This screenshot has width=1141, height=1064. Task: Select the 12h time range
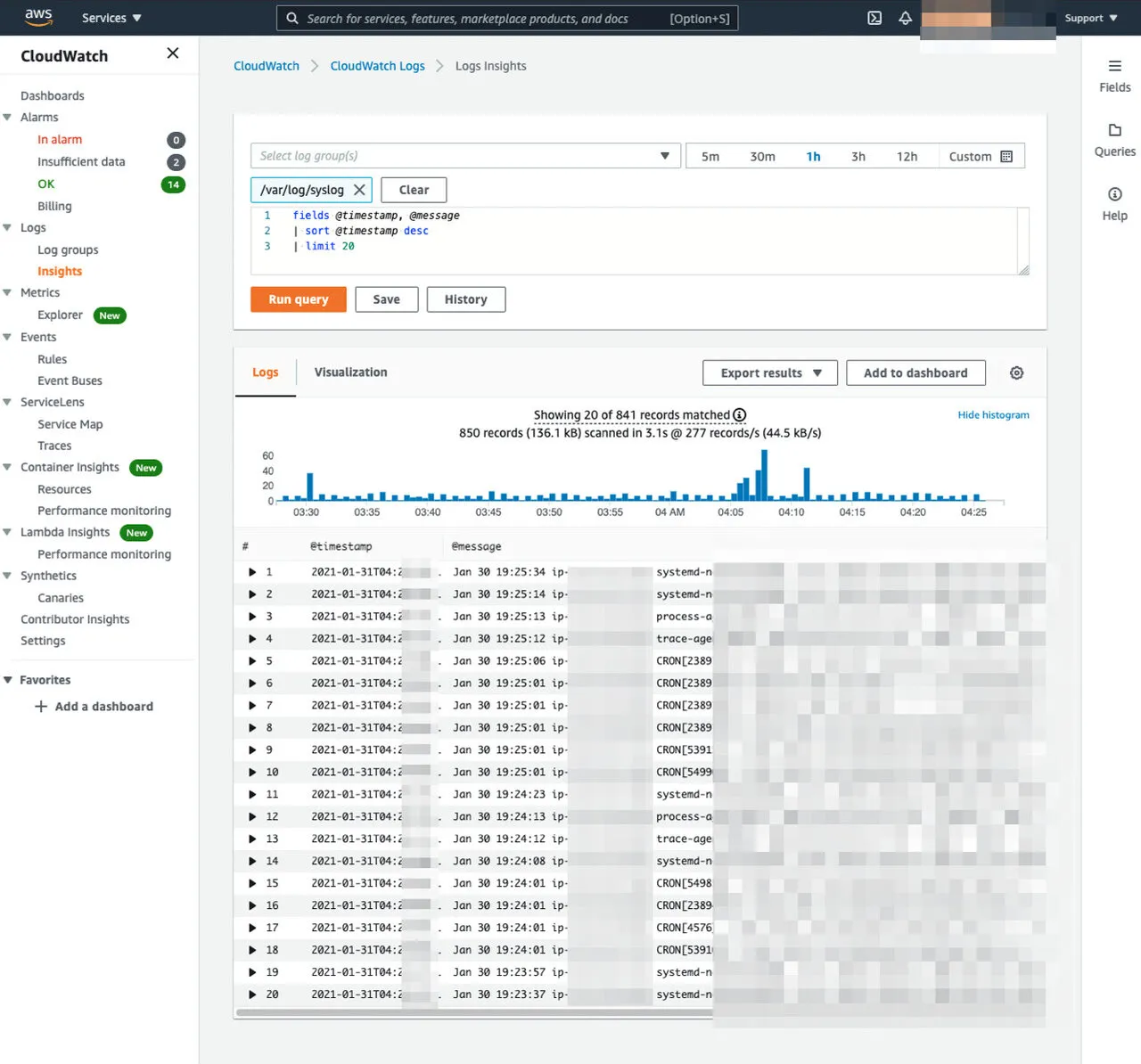[x=907, y=157]
